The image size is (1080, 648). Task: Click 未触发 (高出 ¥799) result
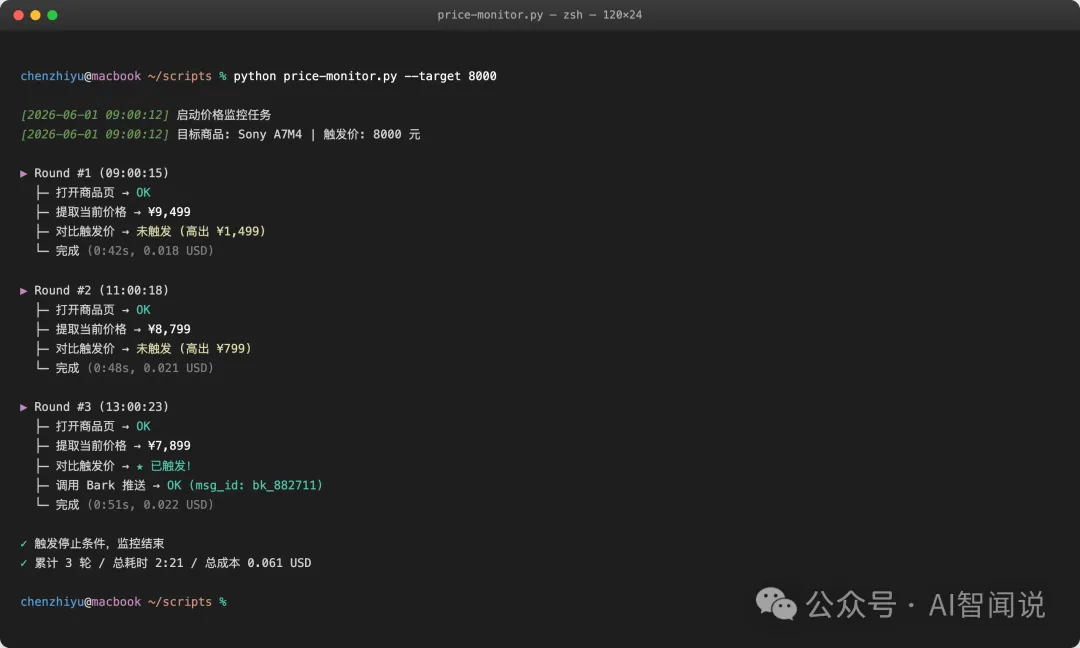tap(194, 348)
